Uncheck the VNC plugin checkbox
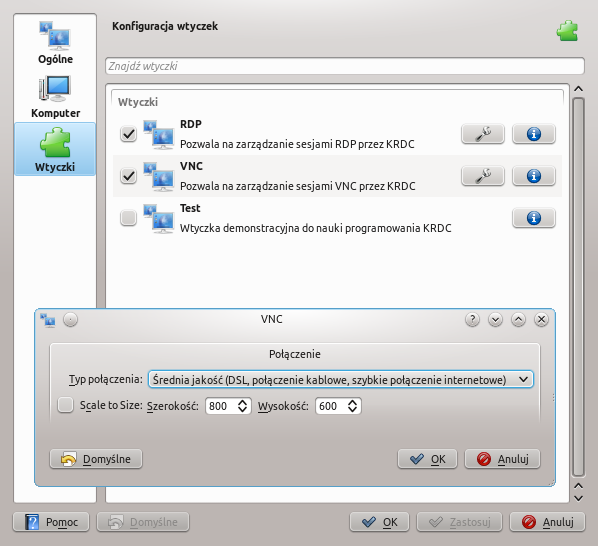 tap(128, 176)
